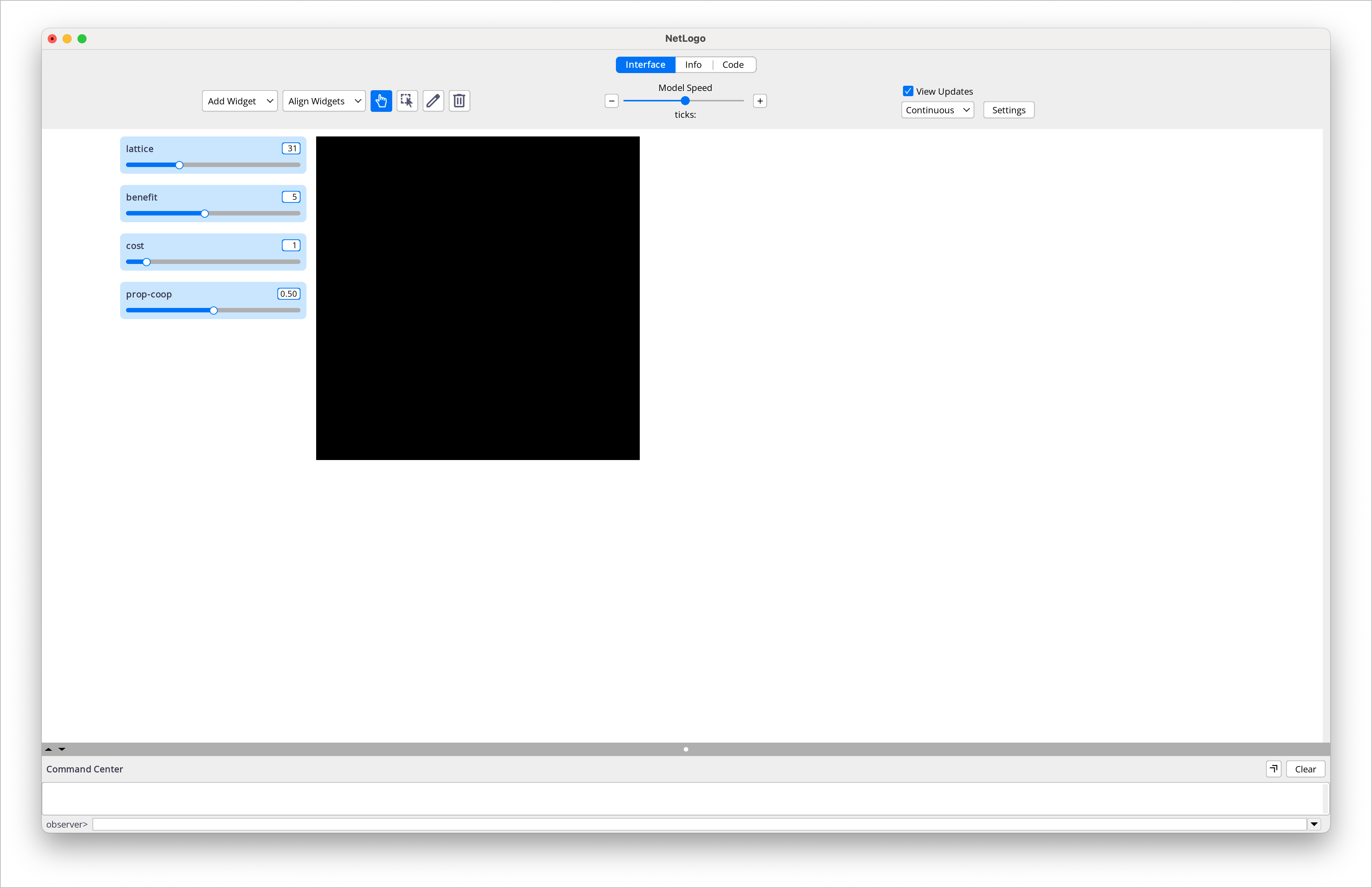Screen dimensions: 1372x888
Task: Clear the Command Center output
Action: click(x=1305, y=769)
